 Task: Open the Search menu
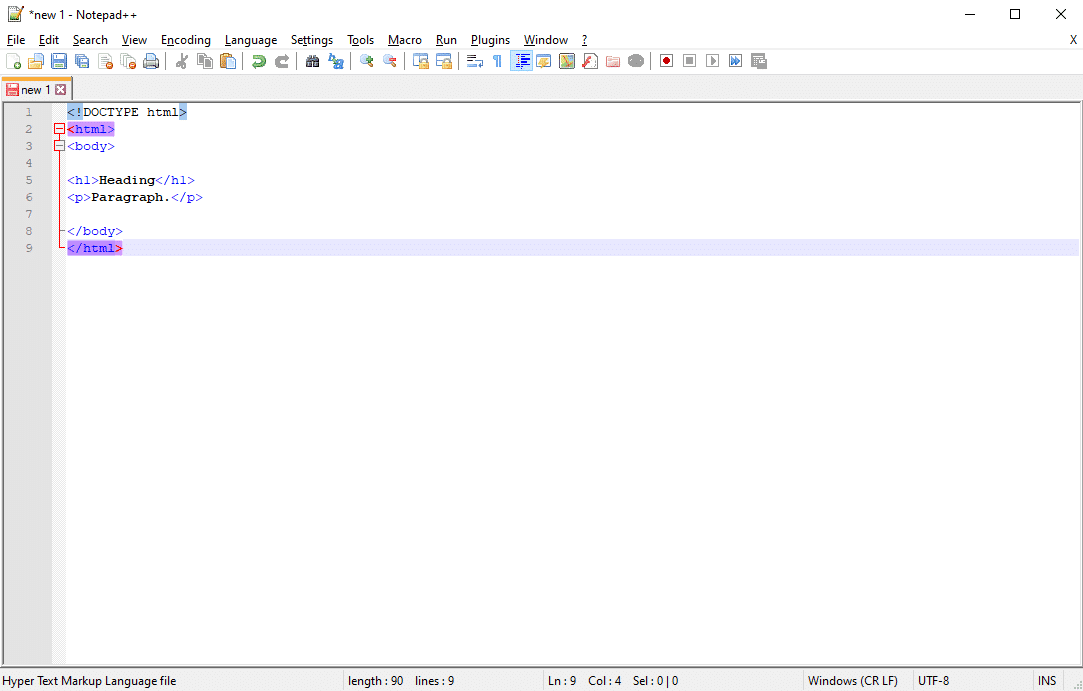[90, 39]
